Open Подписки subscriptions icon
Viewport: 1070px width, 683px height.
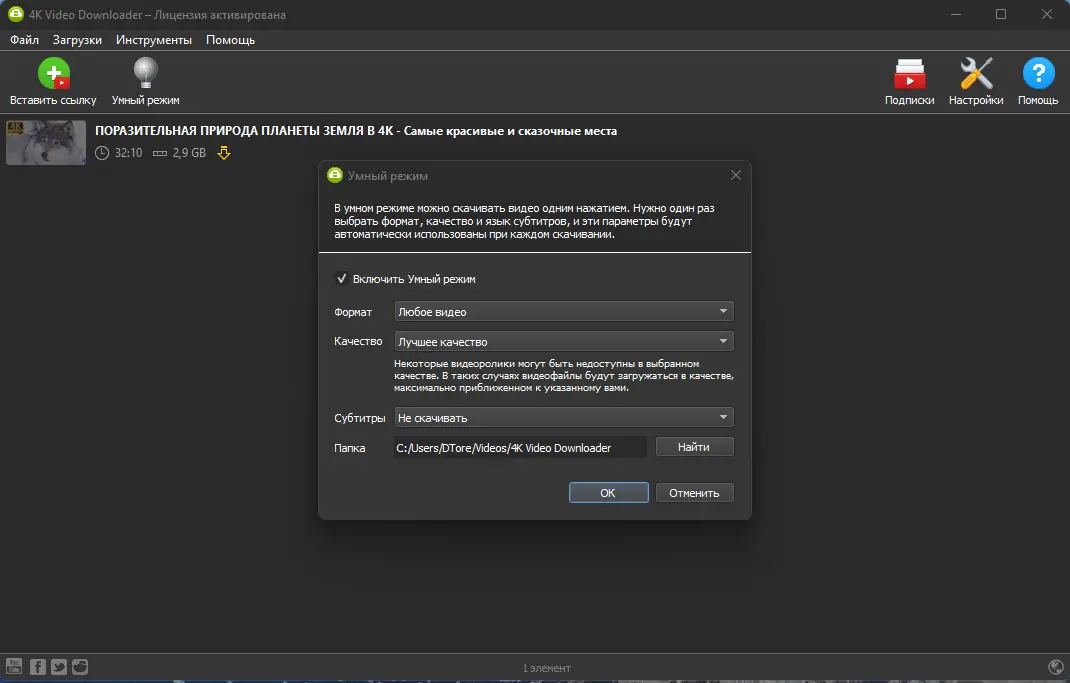[x=910, y=74]
